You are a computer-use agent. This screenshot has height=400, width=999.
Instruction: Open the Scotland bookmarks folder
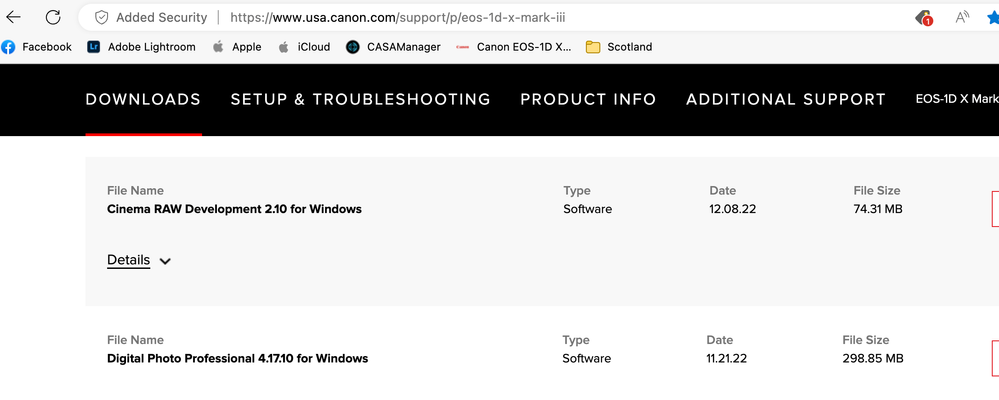619,46
